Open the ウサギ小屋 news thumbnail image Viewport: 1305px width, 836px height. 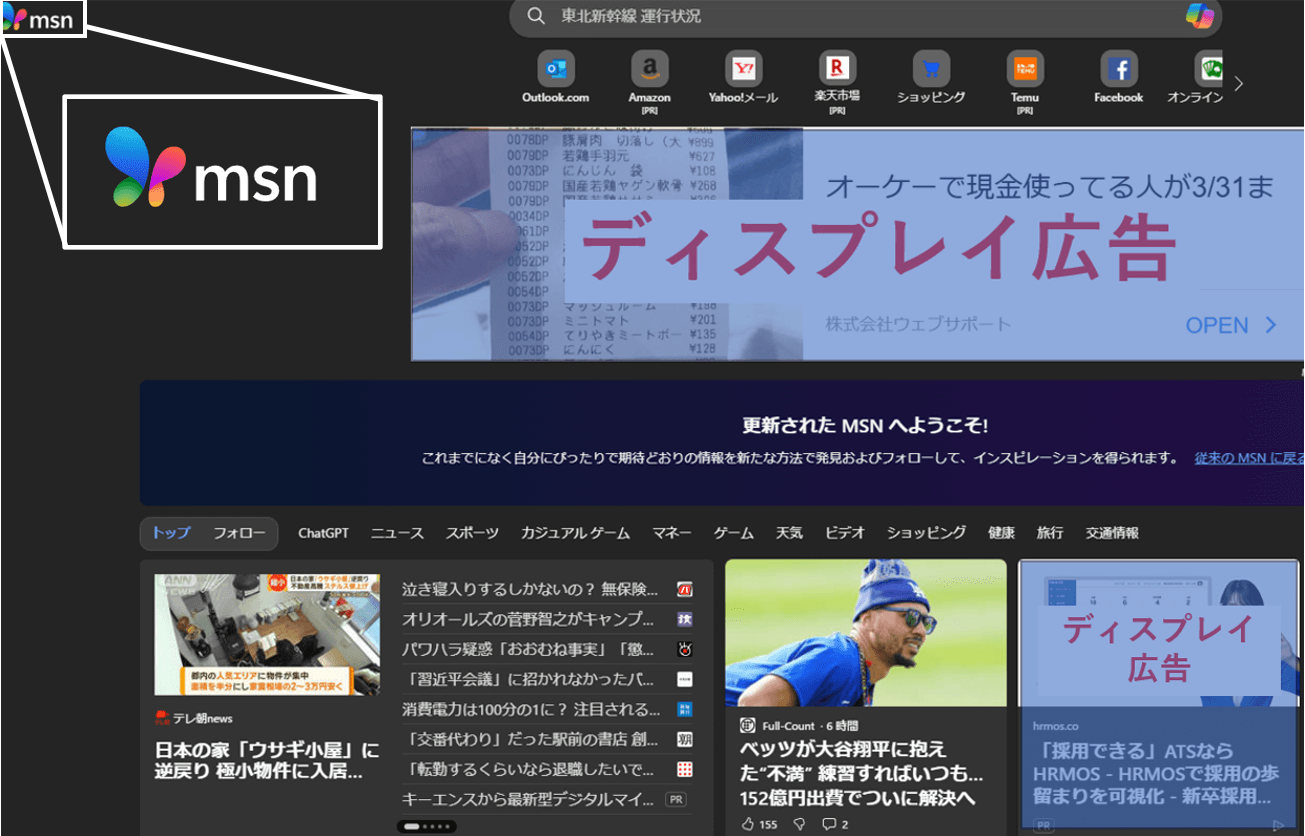coord(267,634)
